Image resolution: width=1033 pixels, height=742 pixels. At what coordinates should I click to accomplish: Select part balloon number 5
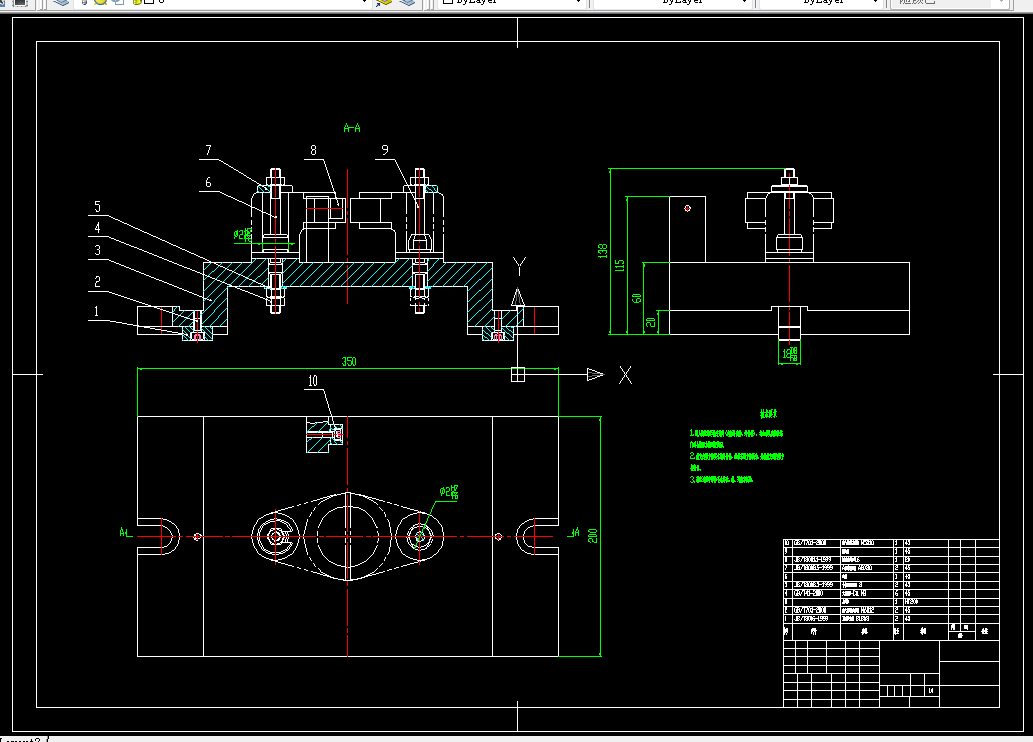click(x=98, y=206)
